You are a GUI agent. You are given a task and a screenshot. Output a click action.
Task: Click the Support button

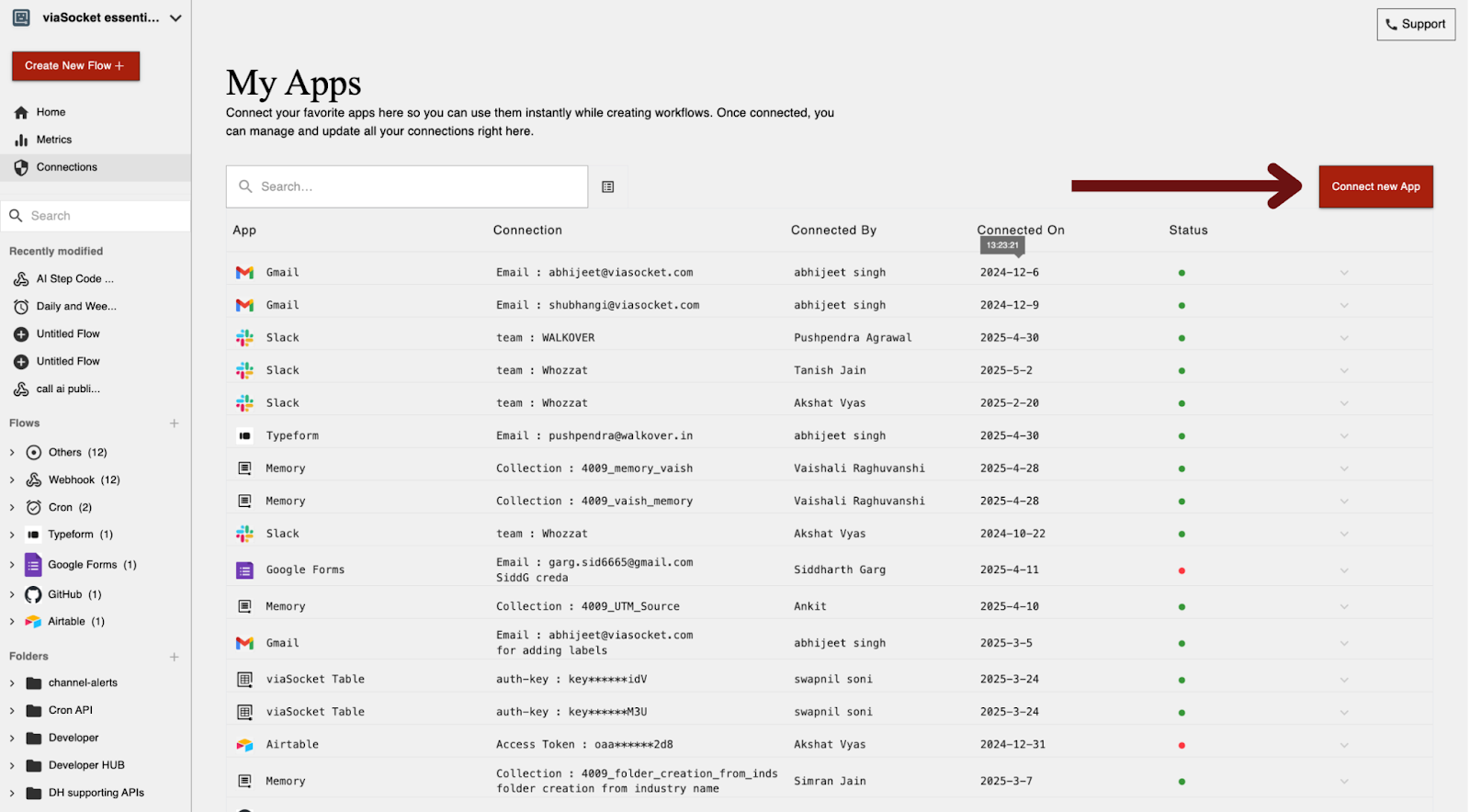(x=1416, y=25)
